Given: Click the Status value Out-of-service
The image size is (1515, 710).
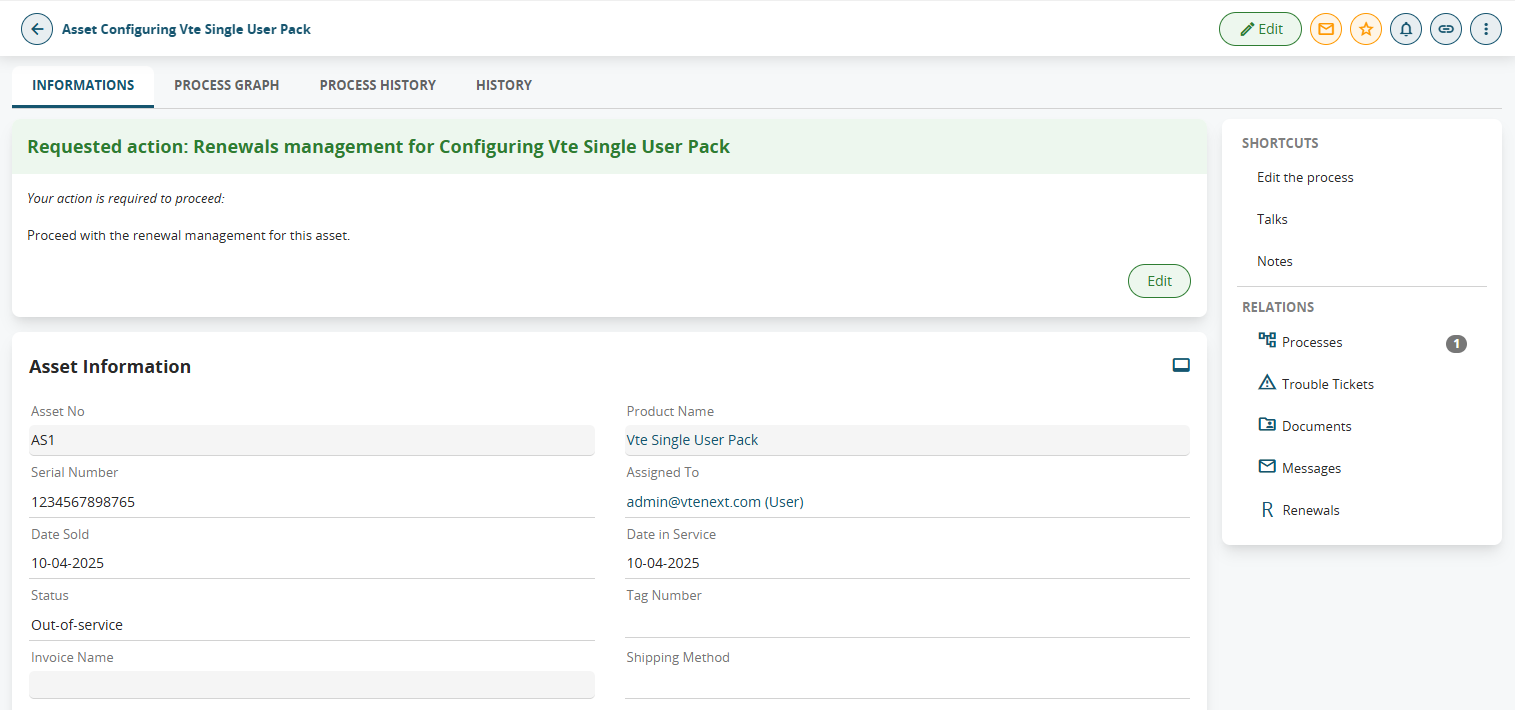Looking at the screenshot, I should tap(77, 625).
